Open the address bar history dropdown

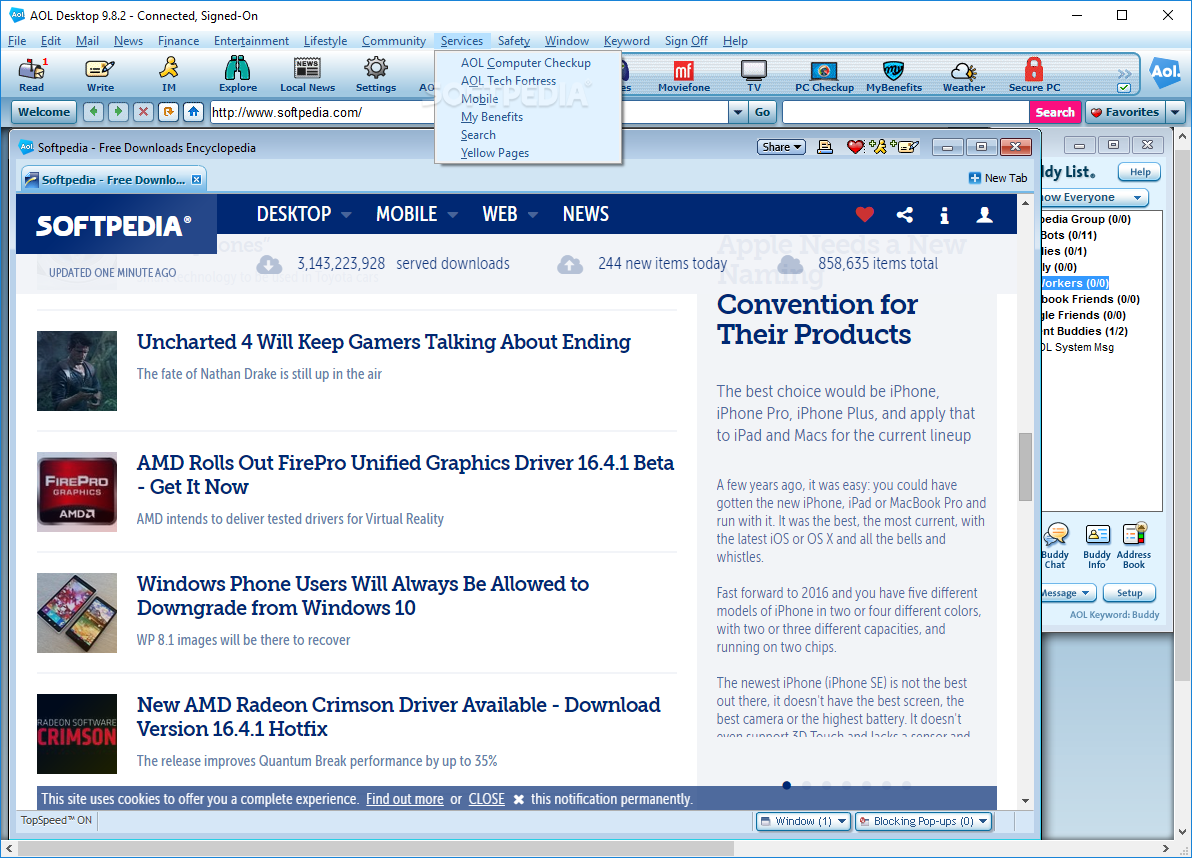pyautogui.click(x=737, y=112)
